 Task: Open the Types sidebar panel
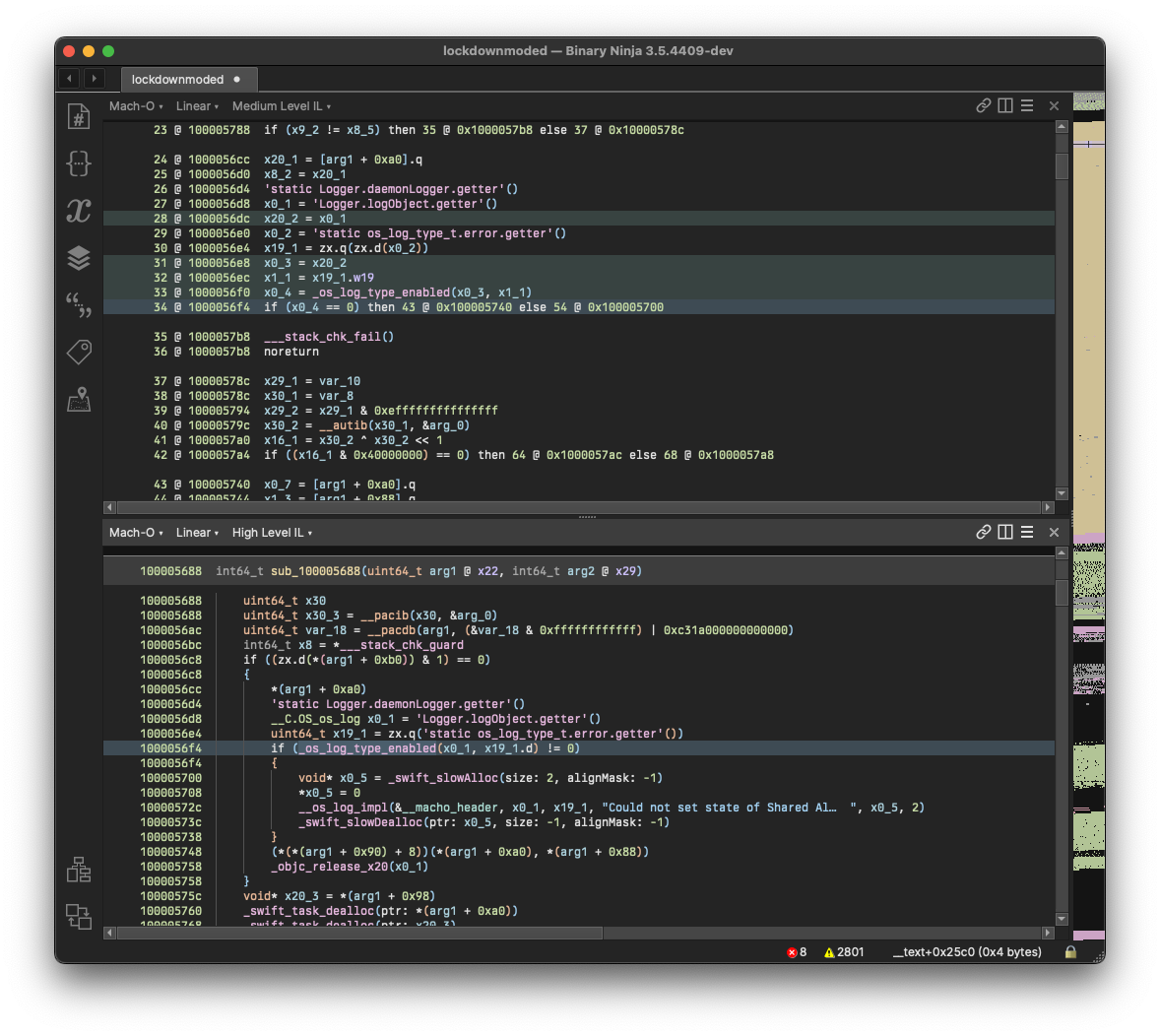79,164
